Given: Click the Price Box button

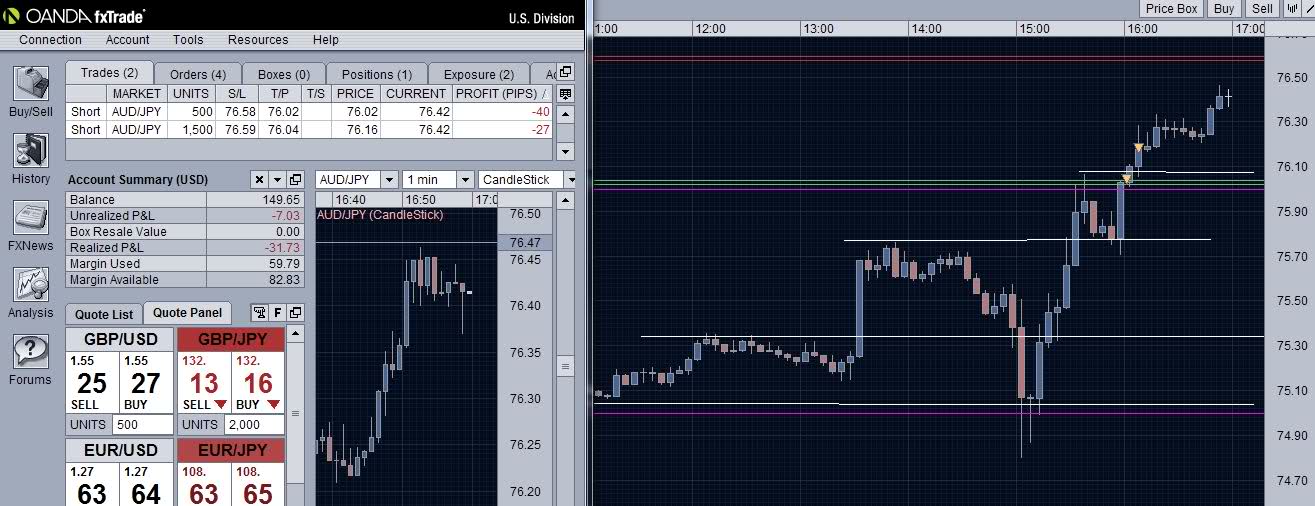Looking at the screenshot, I should click(x=1172, y=8).
